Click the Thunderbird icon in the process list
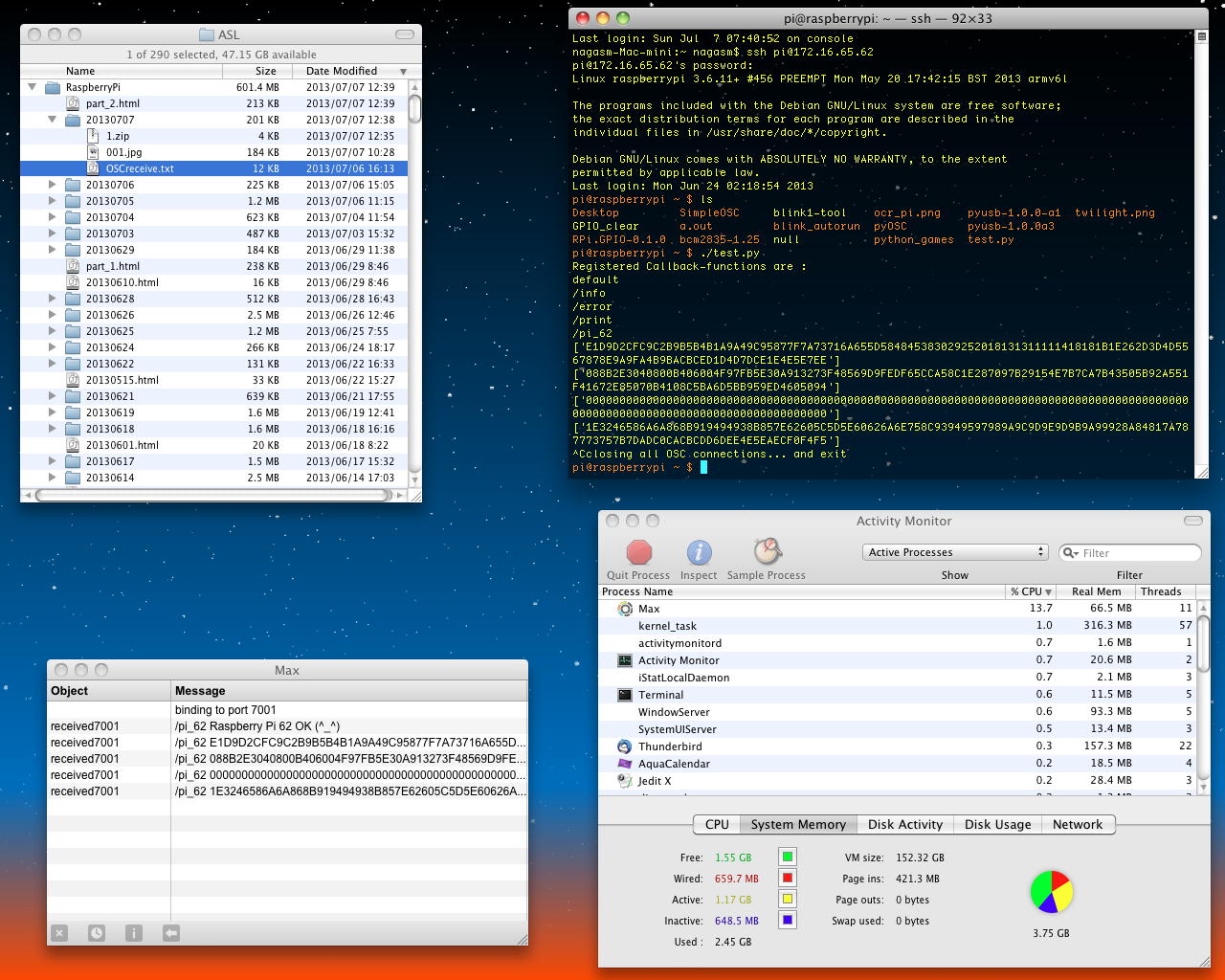The image size is (1225, 980). tap(625, 746)
